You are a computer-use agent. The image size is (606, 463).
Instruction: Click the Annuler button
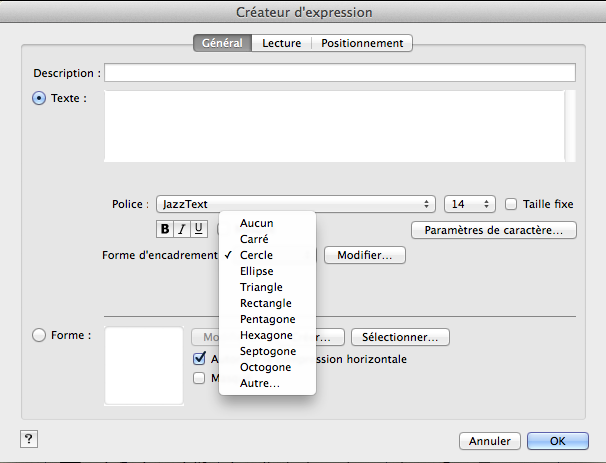pos(489,441)
